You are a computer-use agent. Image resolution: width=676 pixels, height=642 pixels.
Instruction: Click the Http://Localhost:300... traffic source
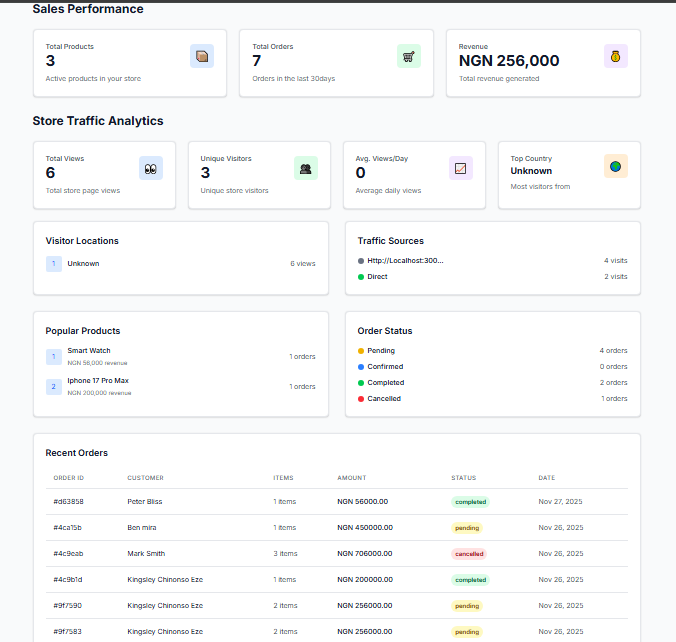coord(405,260)
